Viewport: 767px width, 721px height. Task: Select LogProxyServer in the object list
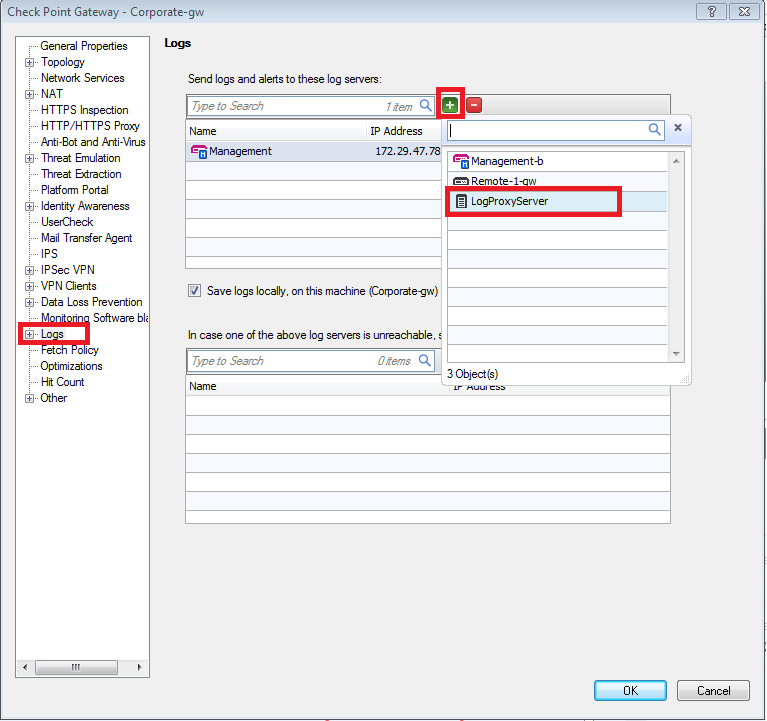click(557, 201)
